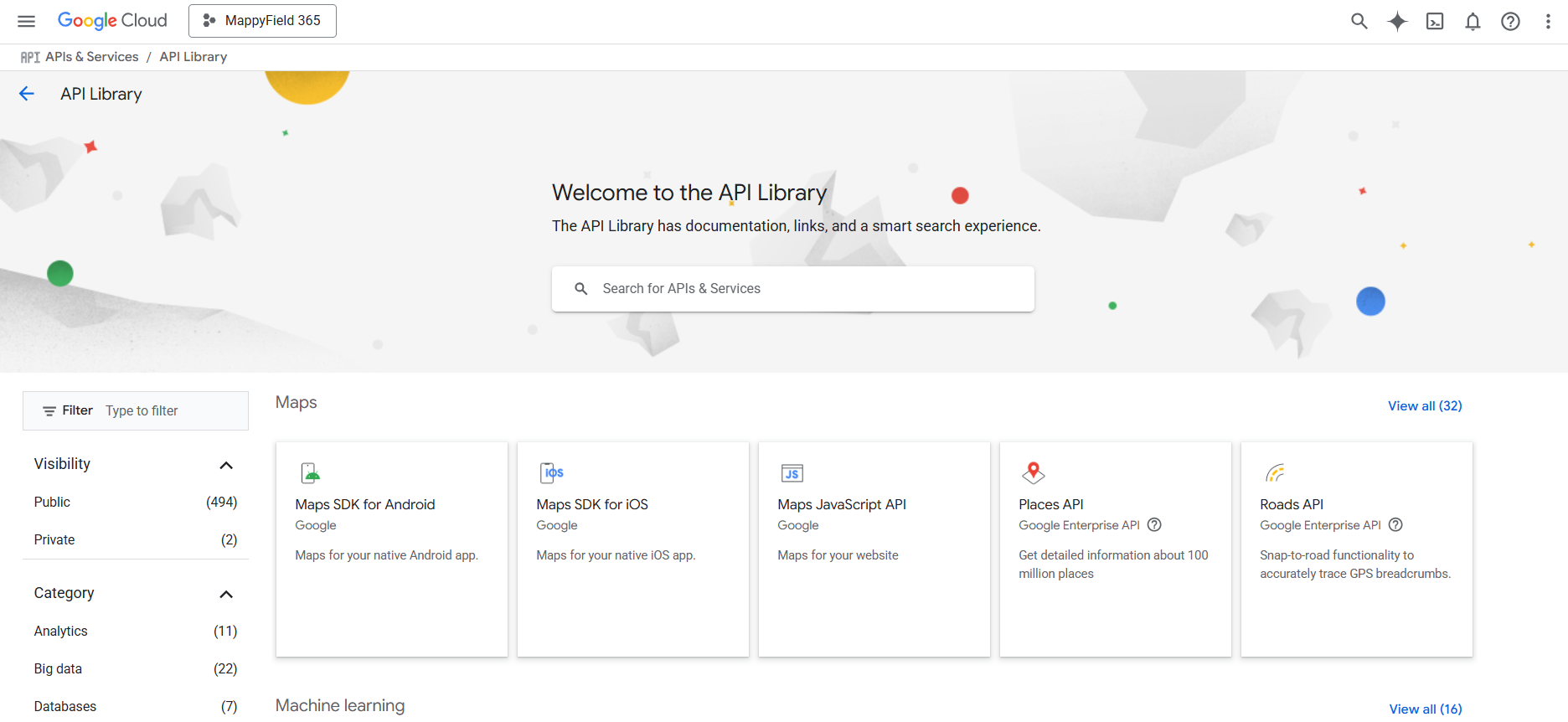Click 'Maps for your website' description
Viewport: 1568px width, 722px height.
tap(838, 555)
